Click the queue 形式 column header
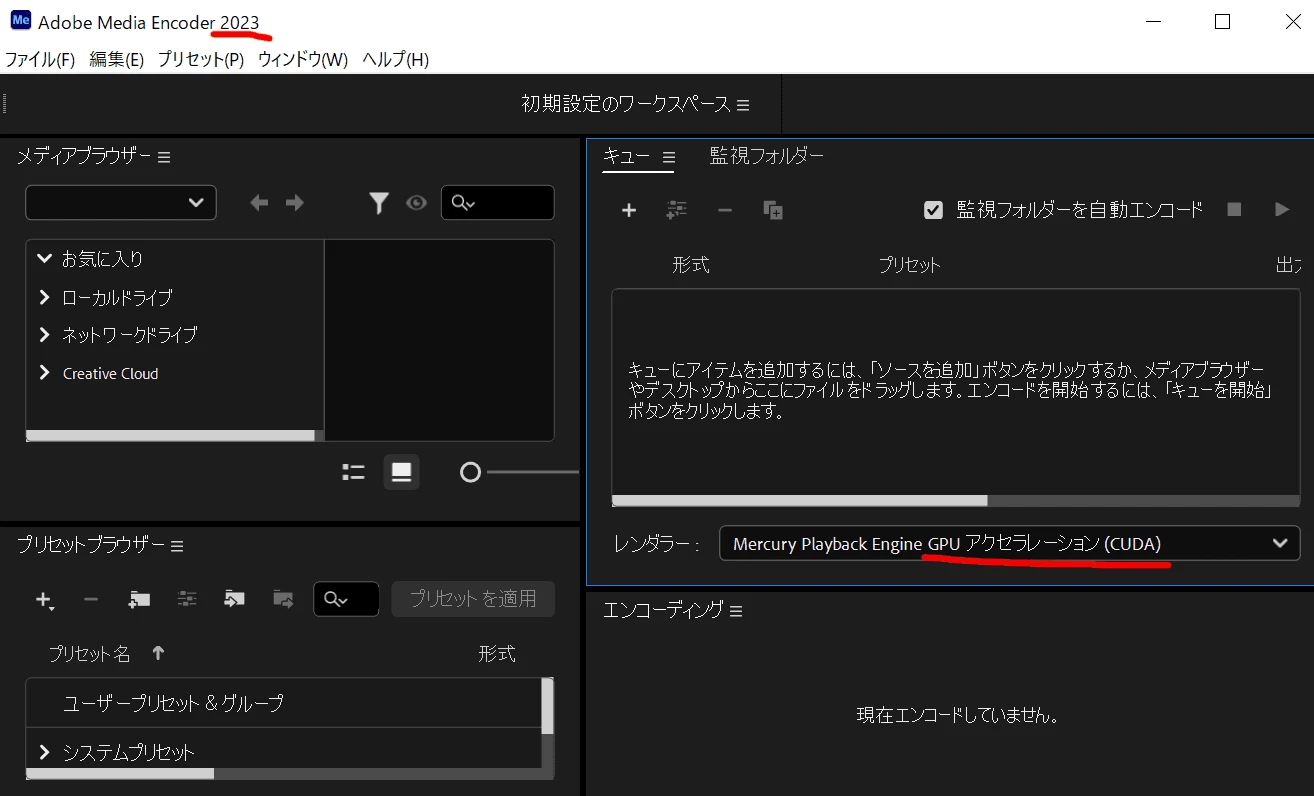 click(x=691, y=265)
